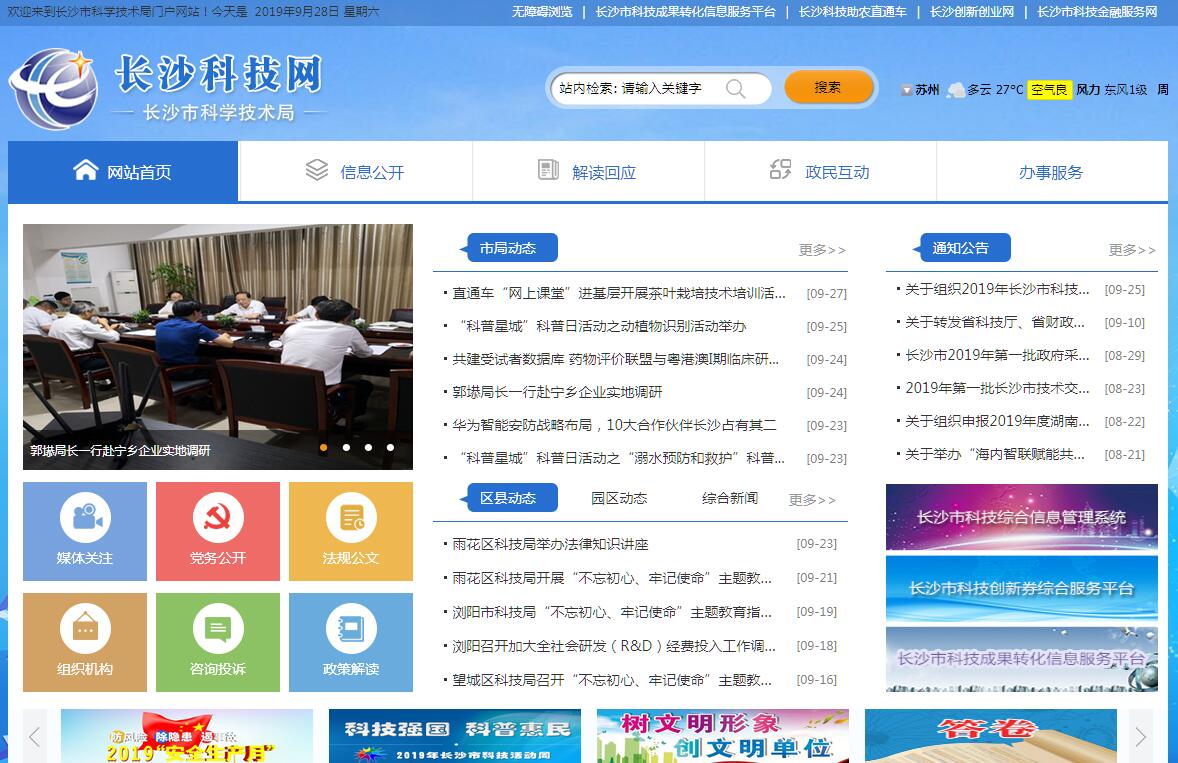Expand 更多 beside 市局动态

click(822, 250)
